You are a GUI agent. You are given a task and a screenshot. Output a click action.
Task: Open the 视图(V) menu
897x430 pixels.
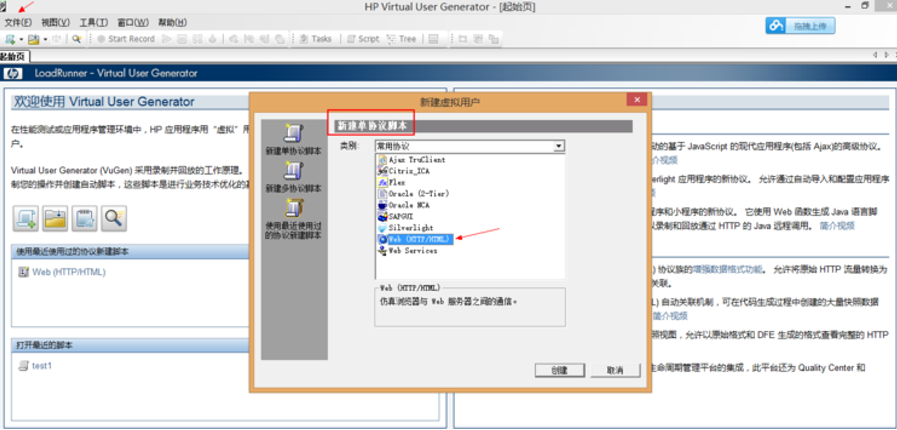pyautogui.click(x=55, y=23)
